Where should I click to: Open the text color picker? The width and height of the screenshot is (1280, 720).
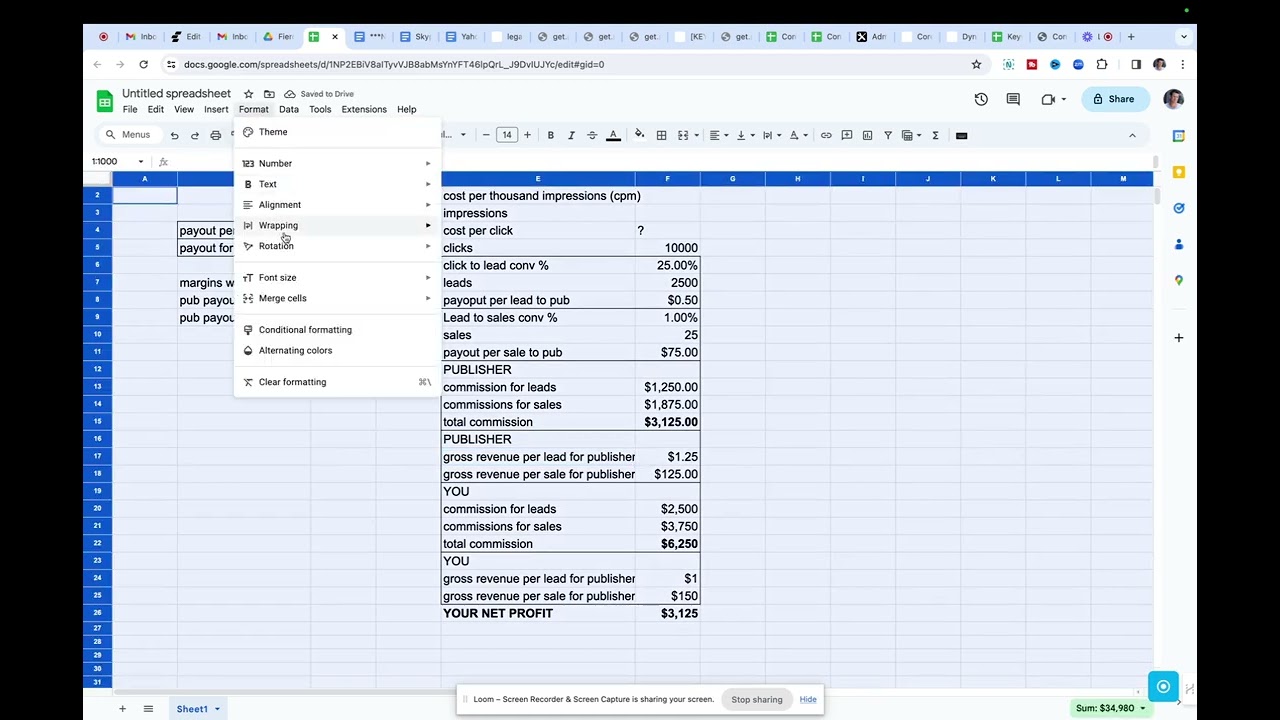[x=613, y=135]
